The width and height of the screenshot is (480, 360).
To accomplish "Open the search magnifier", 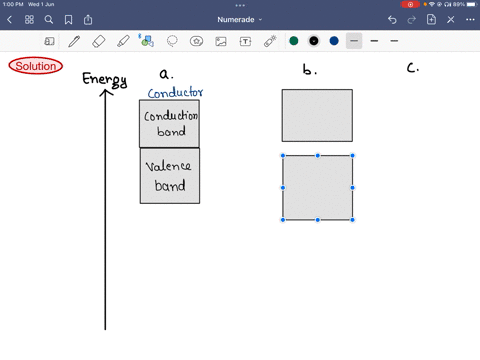I will [x=49, y=20].
